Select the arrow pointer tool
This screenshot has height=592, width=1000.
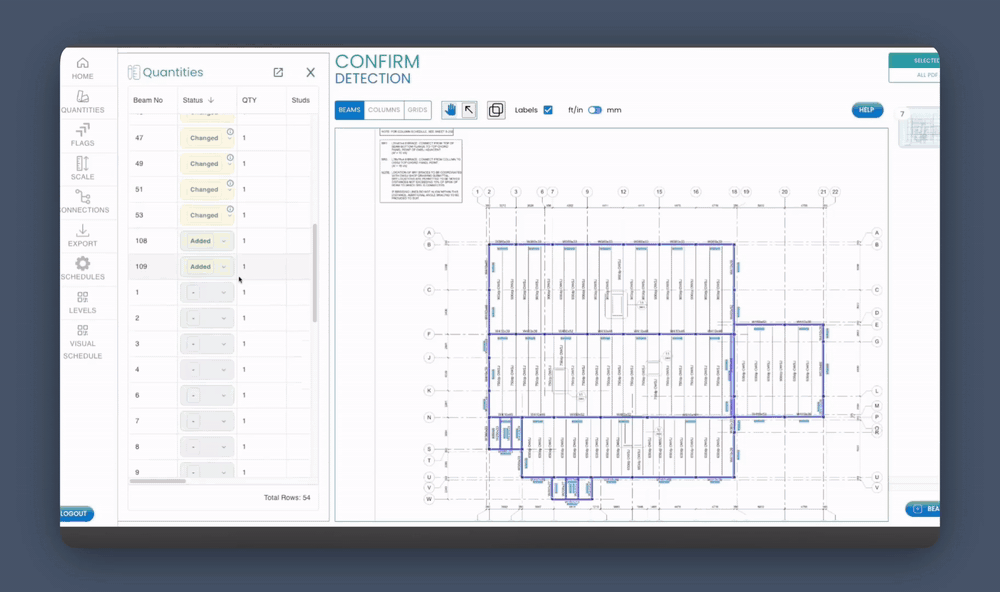pyautogui.click(x=469, y=110)
